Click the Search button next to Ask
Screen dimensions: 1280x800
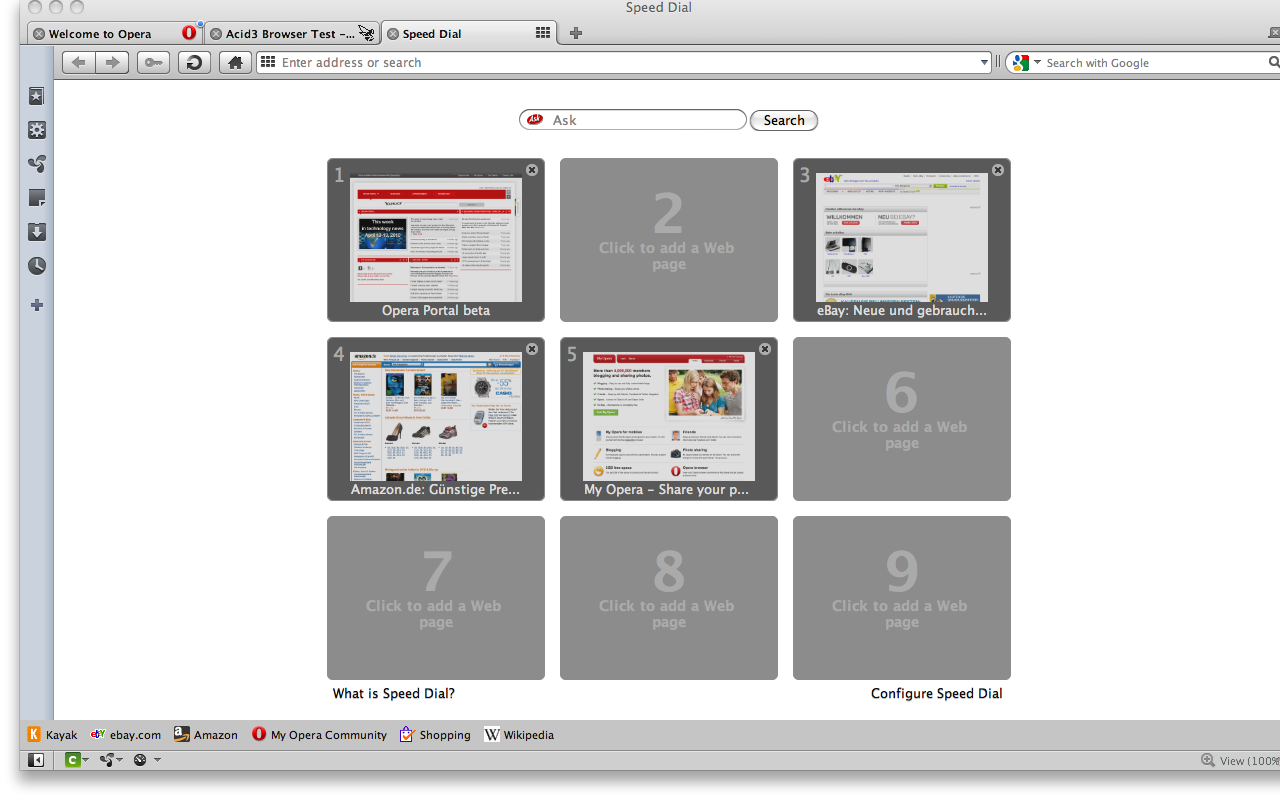pyautogui.click(x=784, y=120)
